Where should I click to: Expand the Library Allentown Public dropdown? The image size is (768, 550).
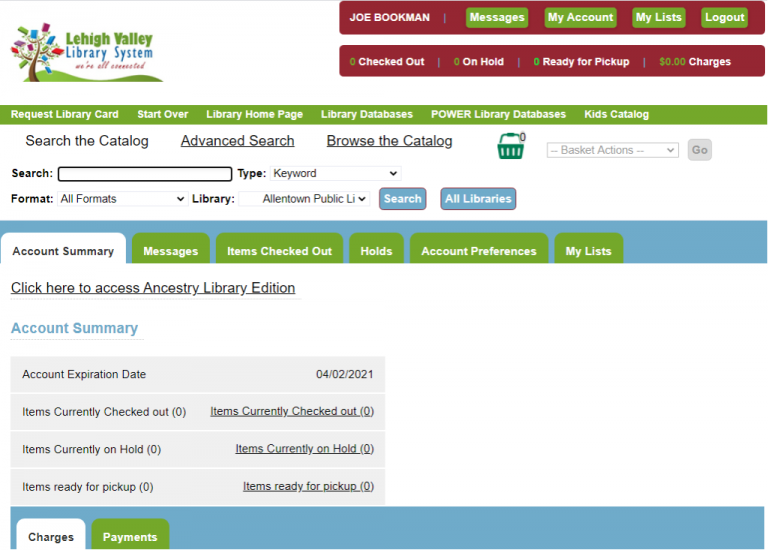(304, 199)
